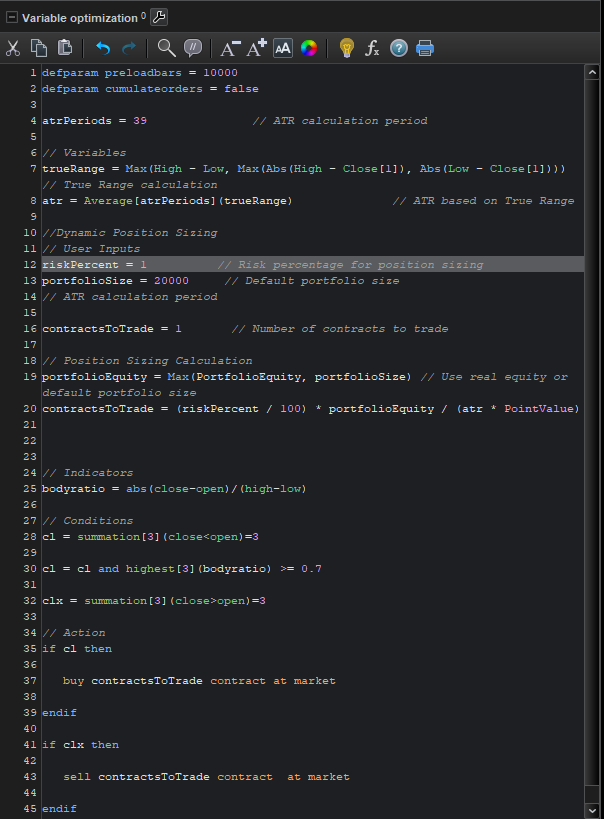The height and width of the screenshot is (819, 604).
Task: Click 'Average' function on line 8
Action: click(x=108, y=201)
